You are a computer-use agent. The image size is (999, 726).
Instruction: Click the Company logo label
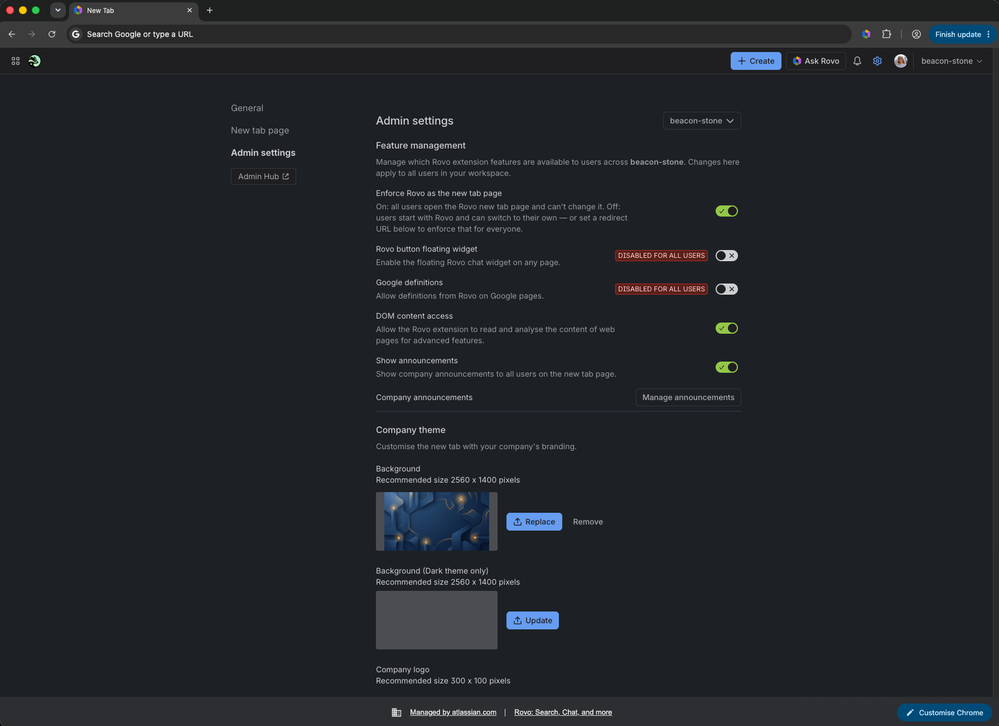point(403,670)
